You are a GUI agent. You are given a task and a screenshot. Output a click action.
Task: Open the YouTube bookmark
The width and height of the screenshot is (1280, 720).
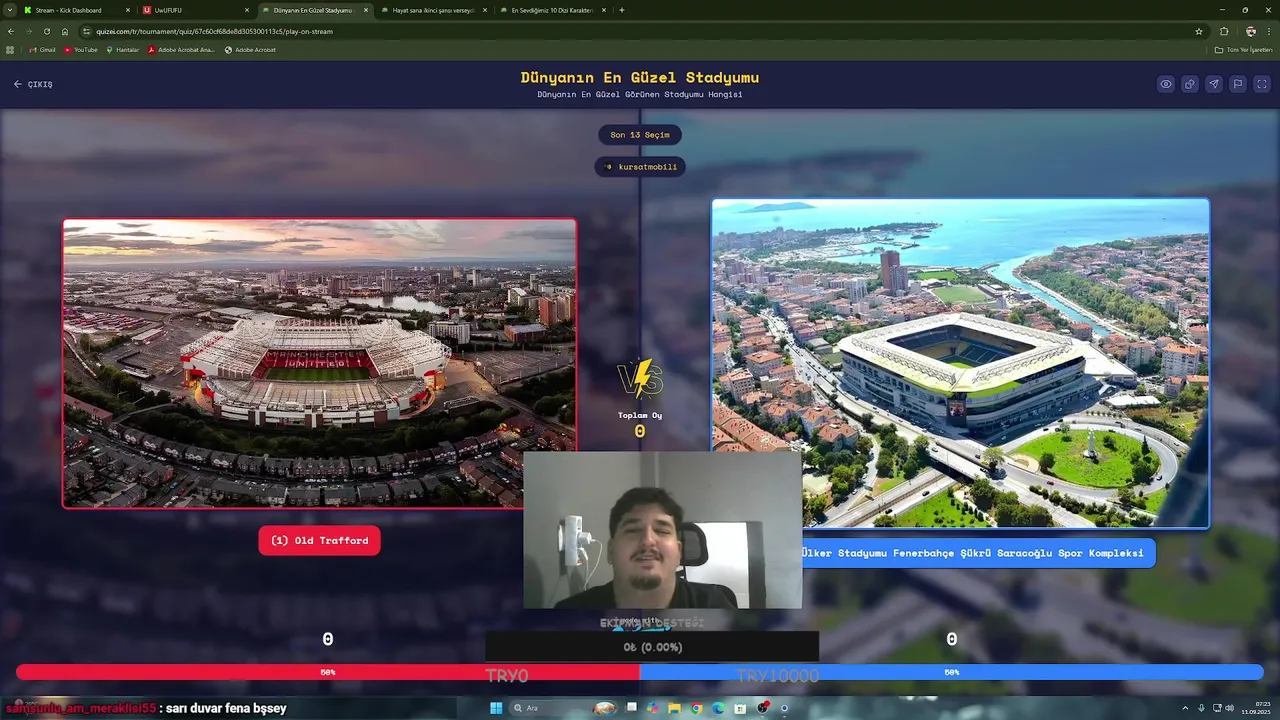coord(81,50)
